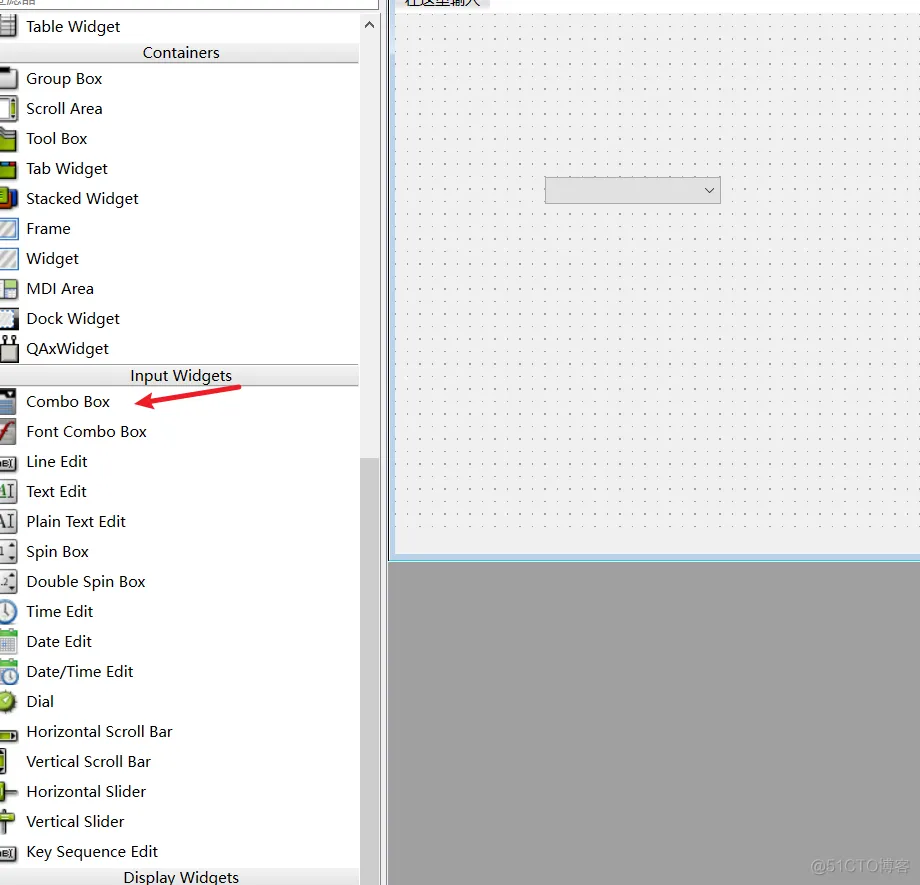Click the Combo Box widget icon

[x=8, y=402]
